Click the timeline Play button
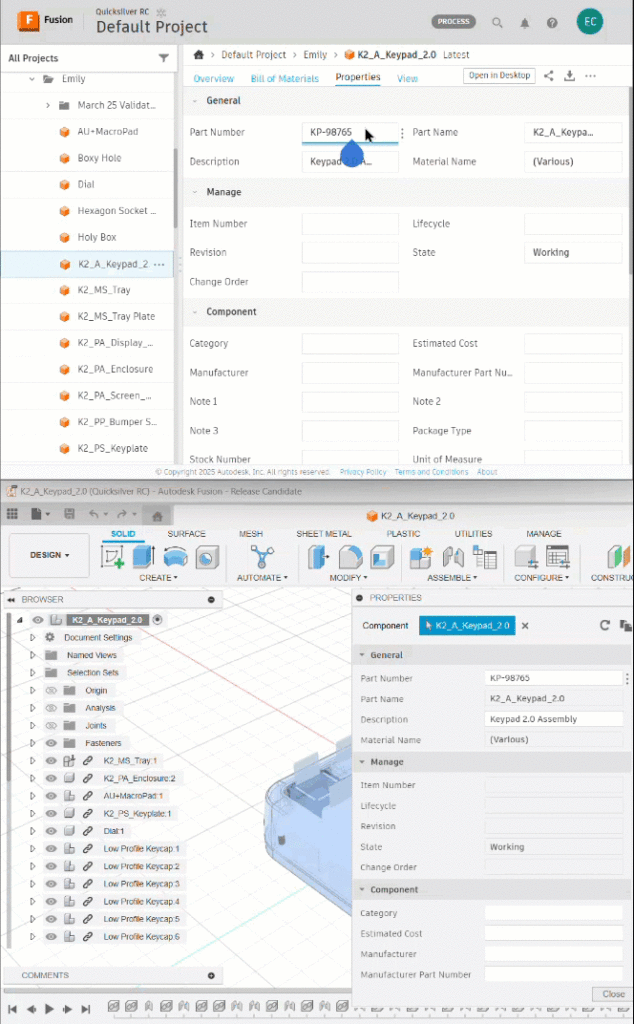The width and height of the screenshot is (634, 1024). click(x=49, y=1009)
